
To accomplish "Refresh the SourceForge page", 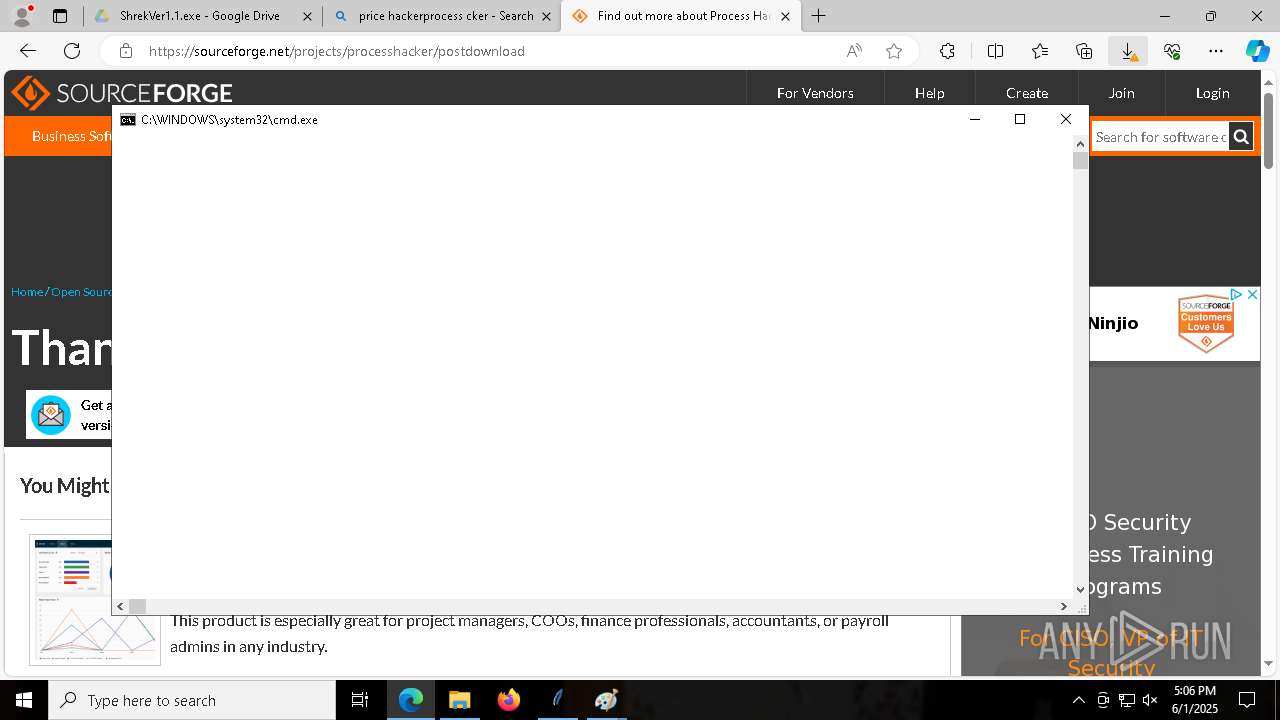I will 72,51.
